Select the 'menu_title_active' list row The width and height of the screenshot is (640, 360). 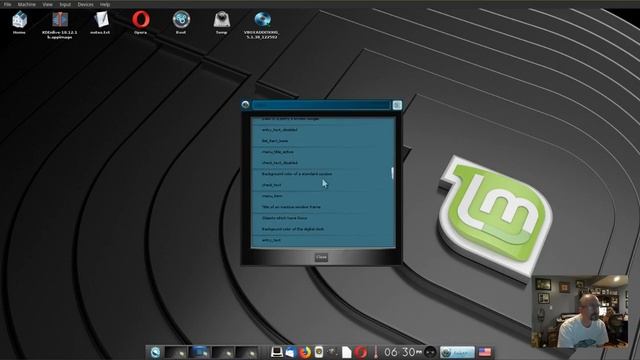[x=322, y=152]
